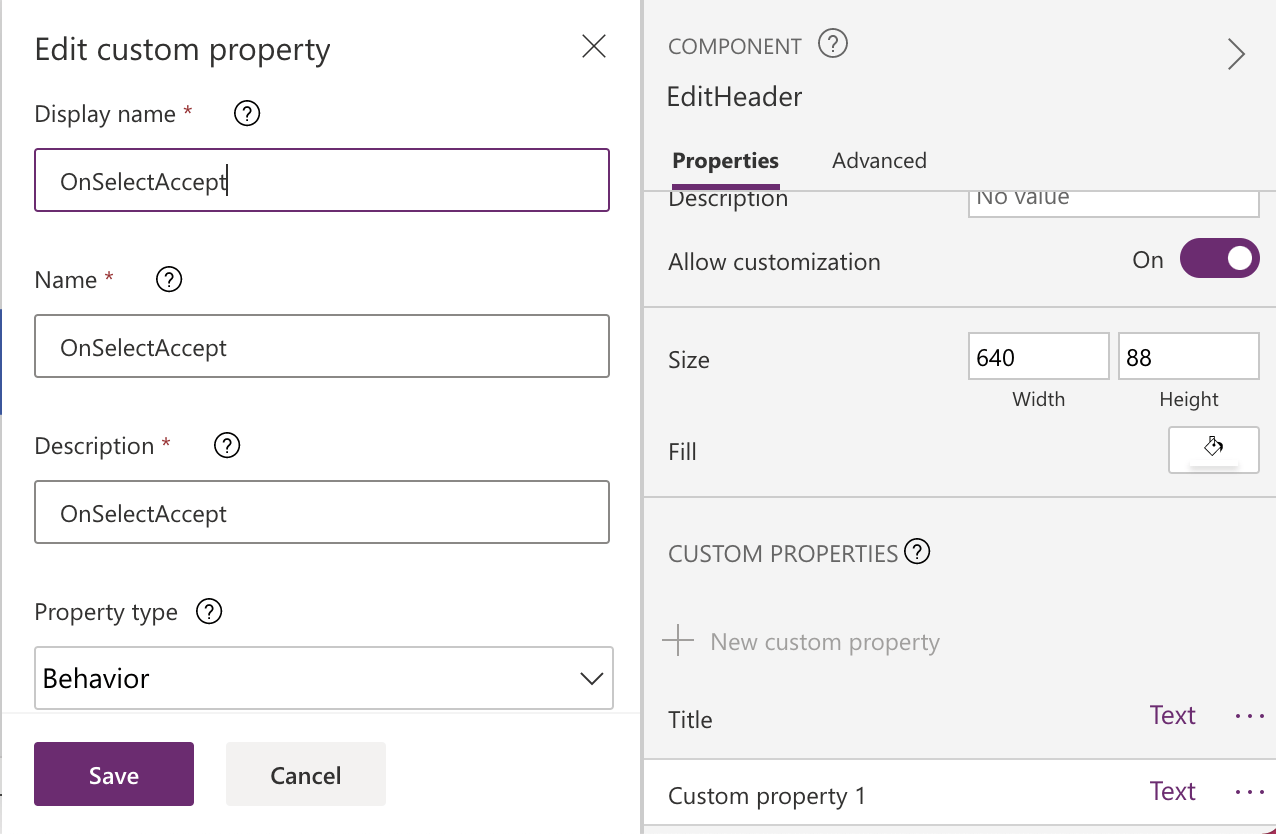Click help icon next to Property type

209,612
